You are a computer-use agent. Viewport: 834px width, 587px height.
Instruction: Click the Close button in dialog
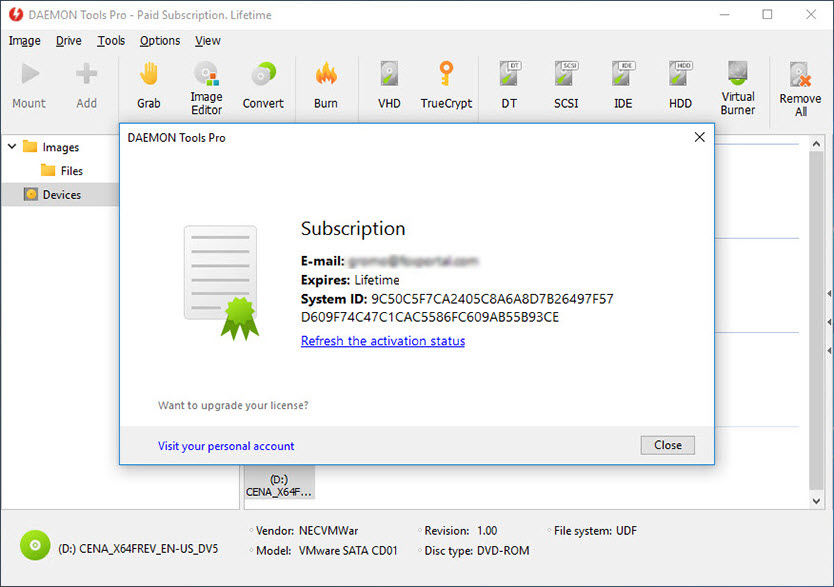point(668,445)
